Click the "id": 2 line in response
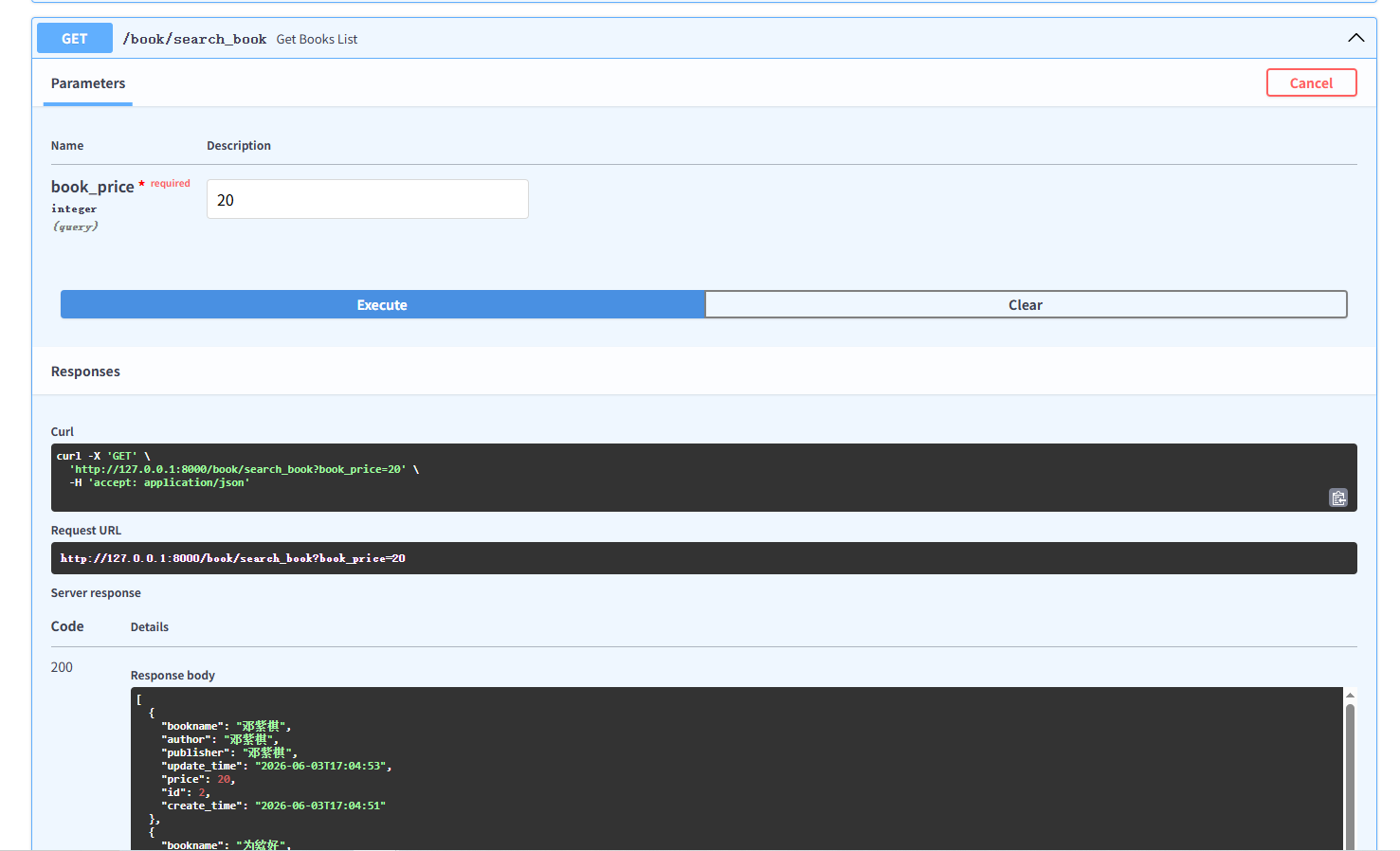 [x=186, y=792]
